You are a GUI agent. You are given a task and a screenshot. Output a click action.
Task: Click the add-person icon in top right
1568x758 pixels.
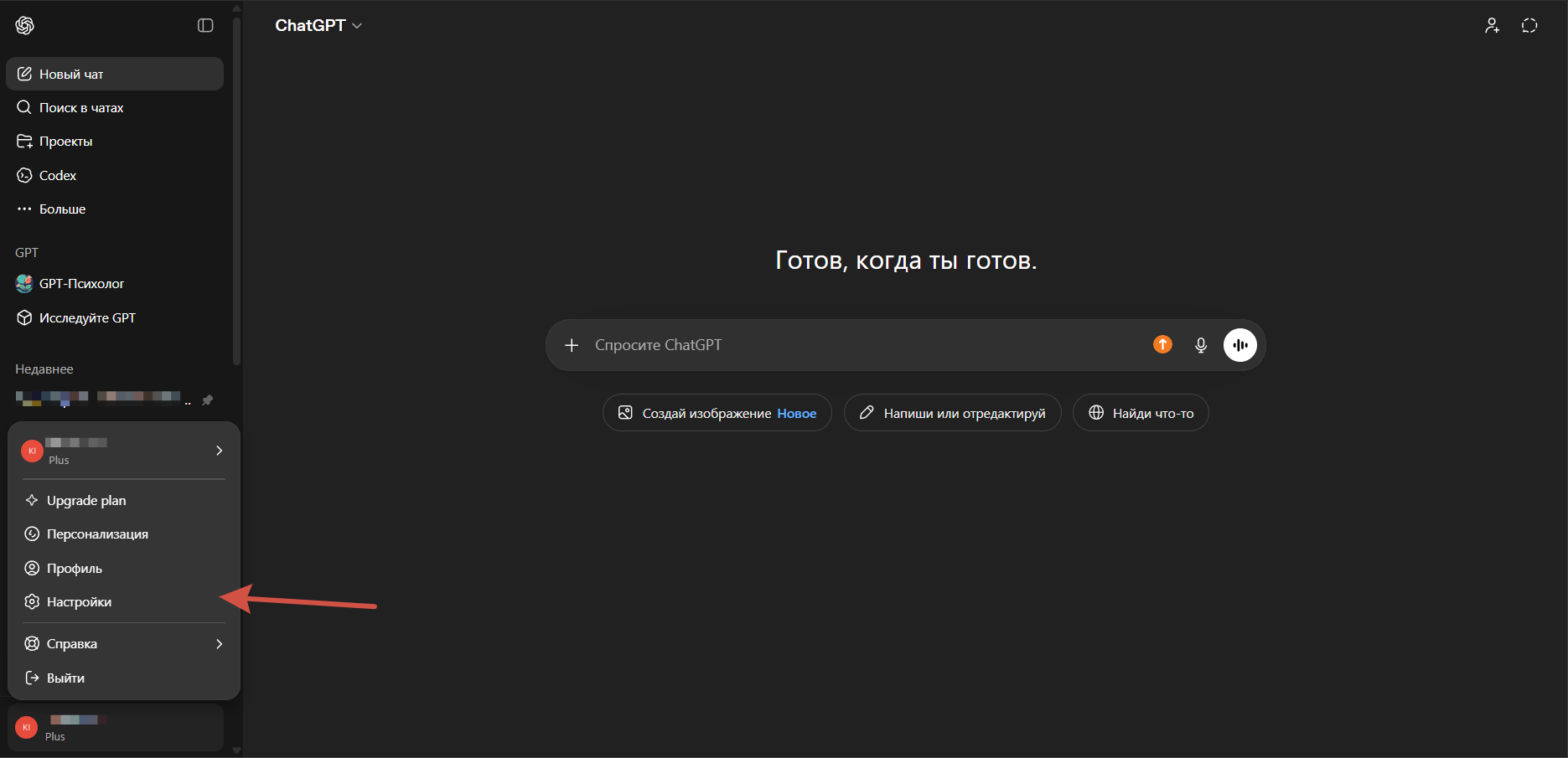click(1493, 26)
